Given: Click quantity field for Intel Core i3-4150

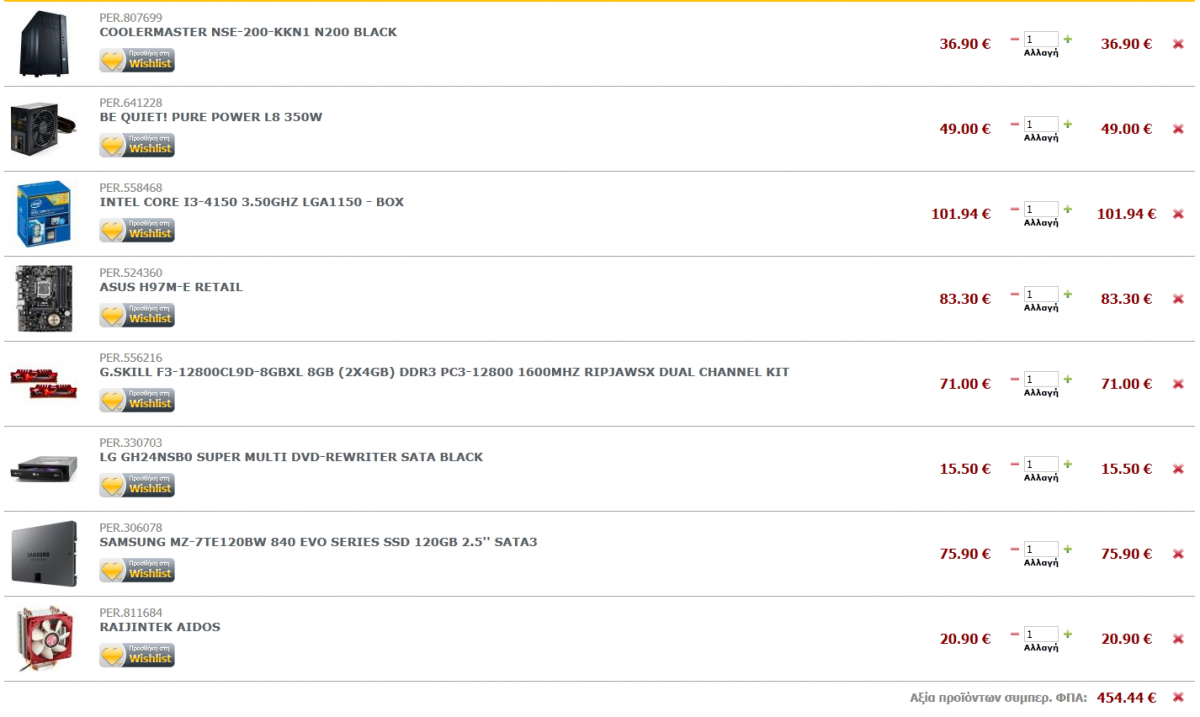Looking at the screenshot, I should [1040, 210].
